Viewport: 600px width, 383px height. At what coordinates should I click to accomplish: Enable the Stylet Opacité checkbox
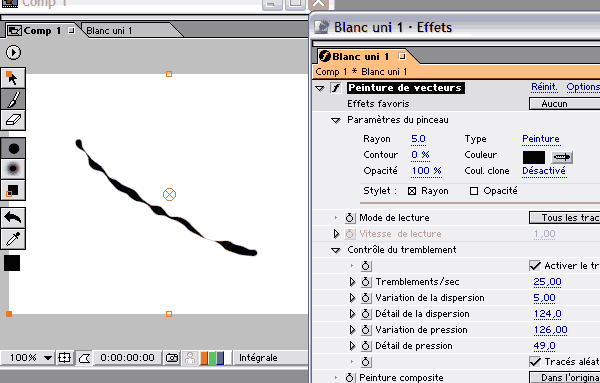coord(474,191)
